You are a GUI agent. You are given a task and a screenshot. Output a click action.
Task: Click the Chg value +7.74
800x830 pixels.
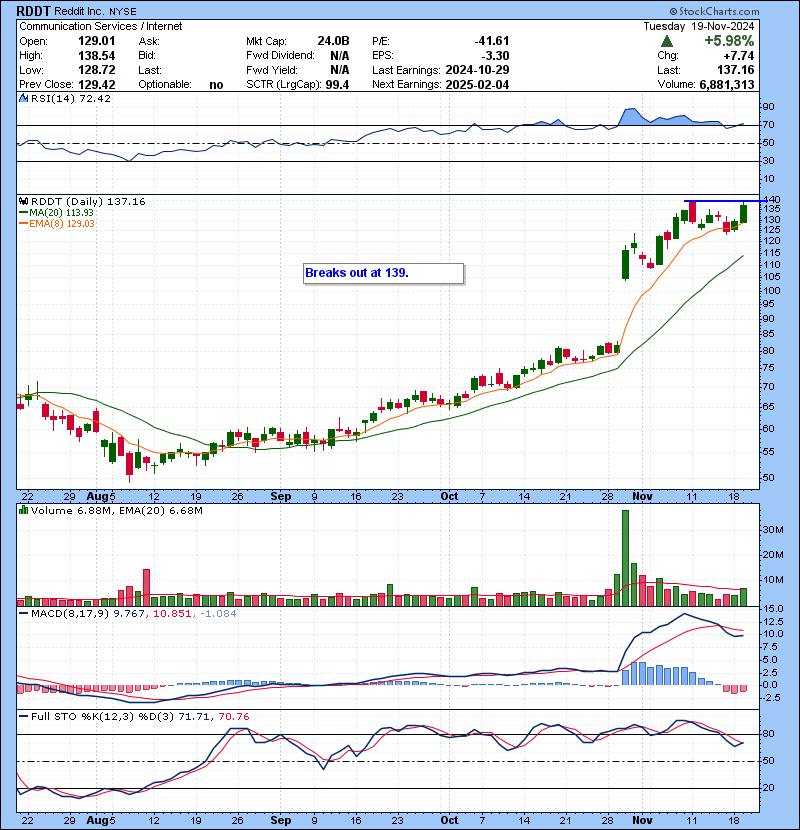(x=737, y=56)
